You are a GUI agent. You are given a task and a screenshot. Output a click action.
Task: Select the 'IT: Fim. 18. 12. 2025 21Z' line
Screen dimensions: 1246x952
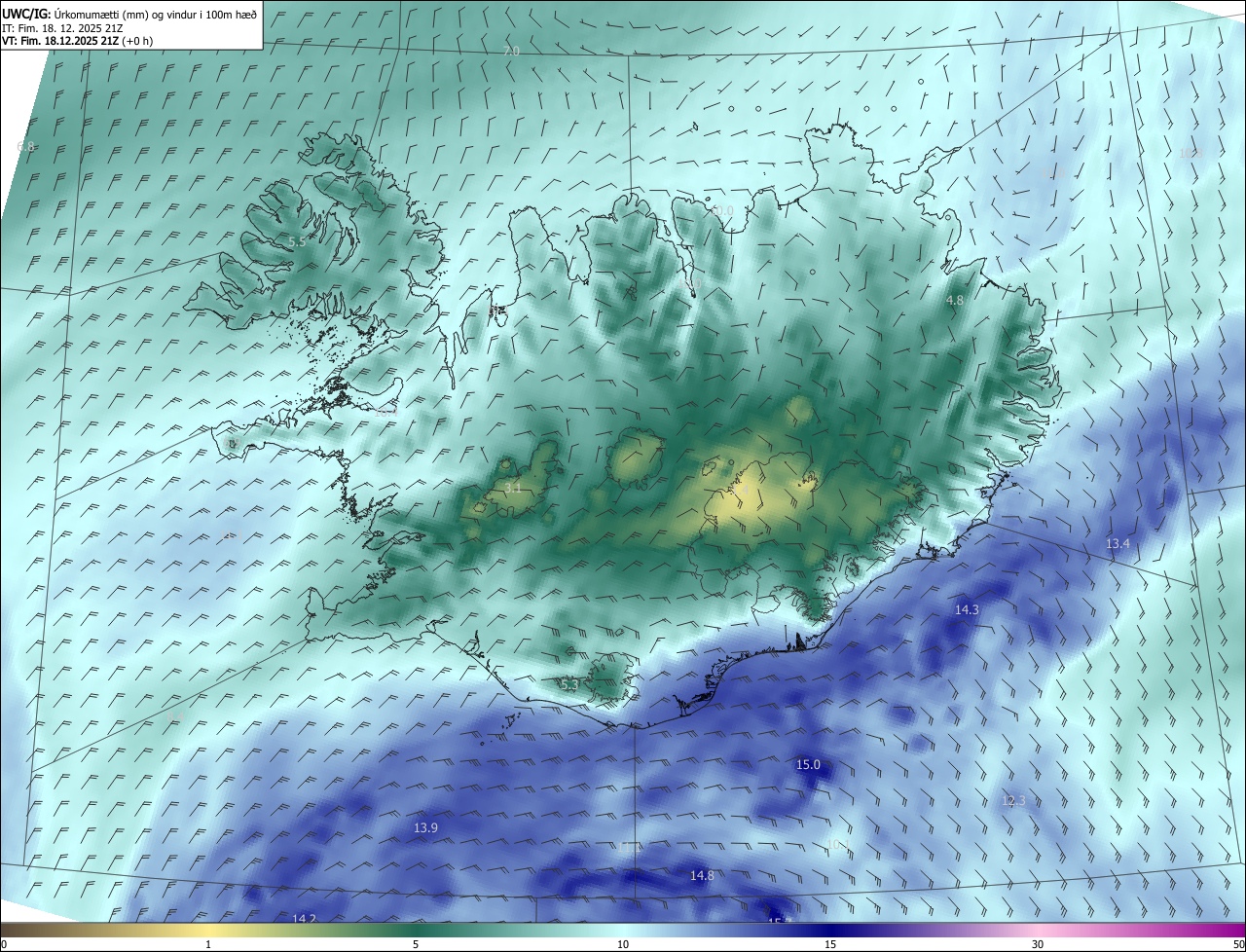63,27
